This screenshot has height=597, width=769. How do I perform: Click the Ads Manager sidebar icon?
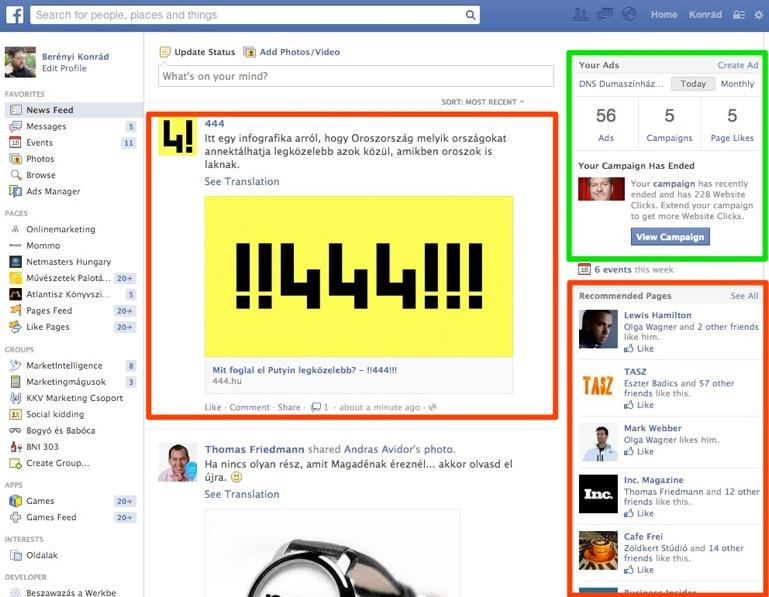coord(16,191)
